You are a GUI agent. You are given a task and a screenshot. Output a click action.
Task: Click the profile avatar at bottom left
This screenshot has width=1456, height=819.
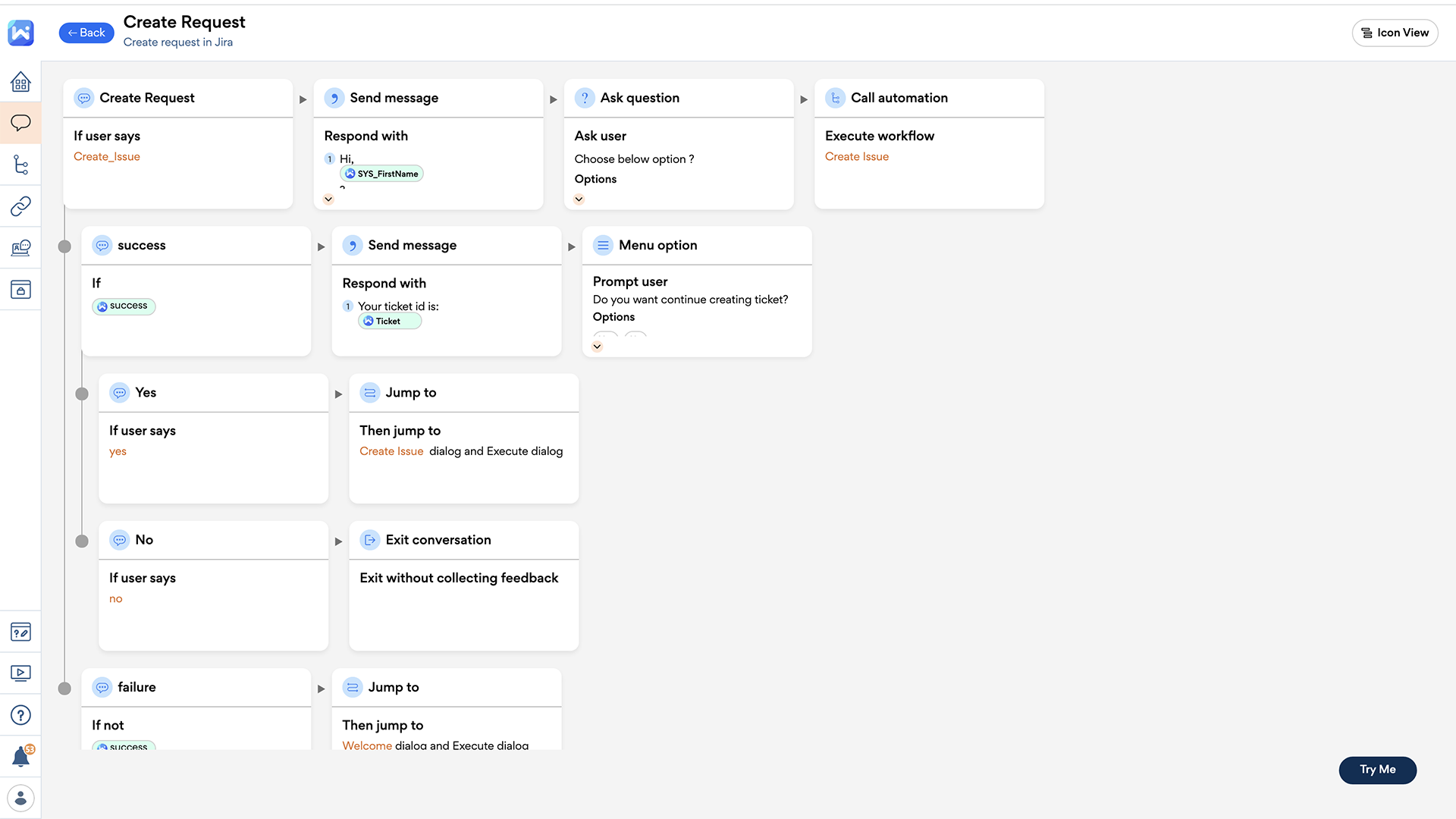pyautogui.click(x=20, y=798)
